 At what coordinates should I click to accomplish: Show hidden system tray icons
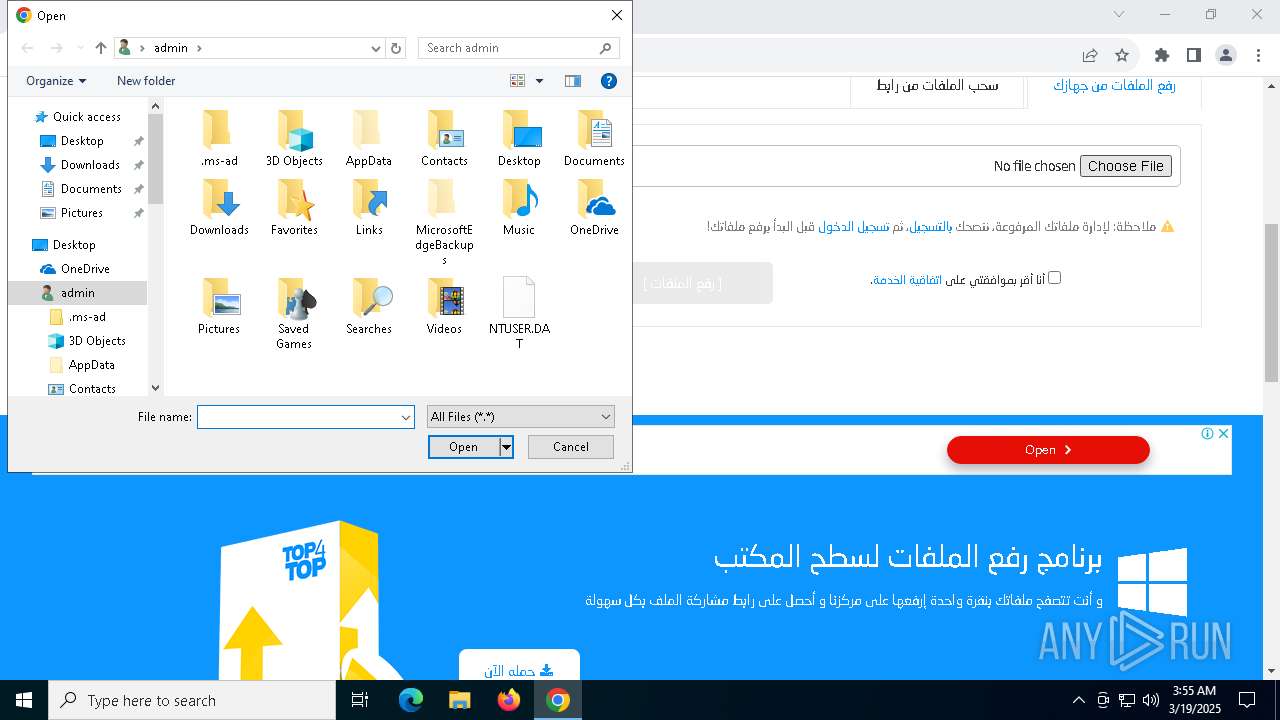point(1078,700)
